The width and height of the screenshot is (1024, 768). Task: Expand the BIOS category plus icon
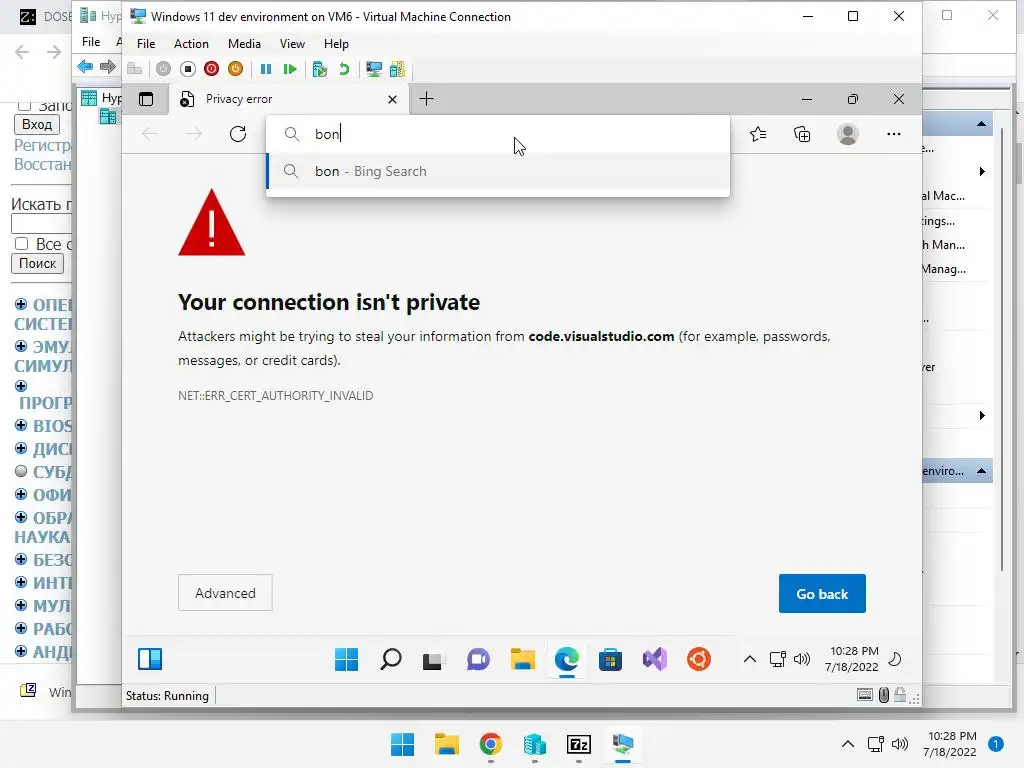[21, 425]
